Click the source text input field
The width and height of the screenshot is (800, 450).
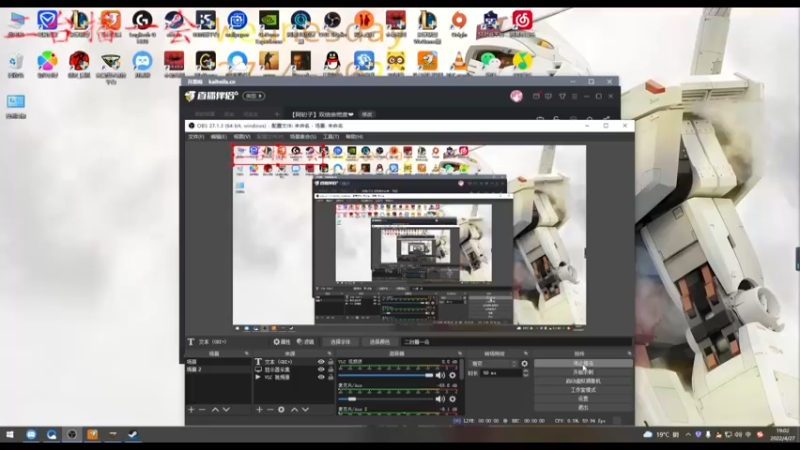515,342
